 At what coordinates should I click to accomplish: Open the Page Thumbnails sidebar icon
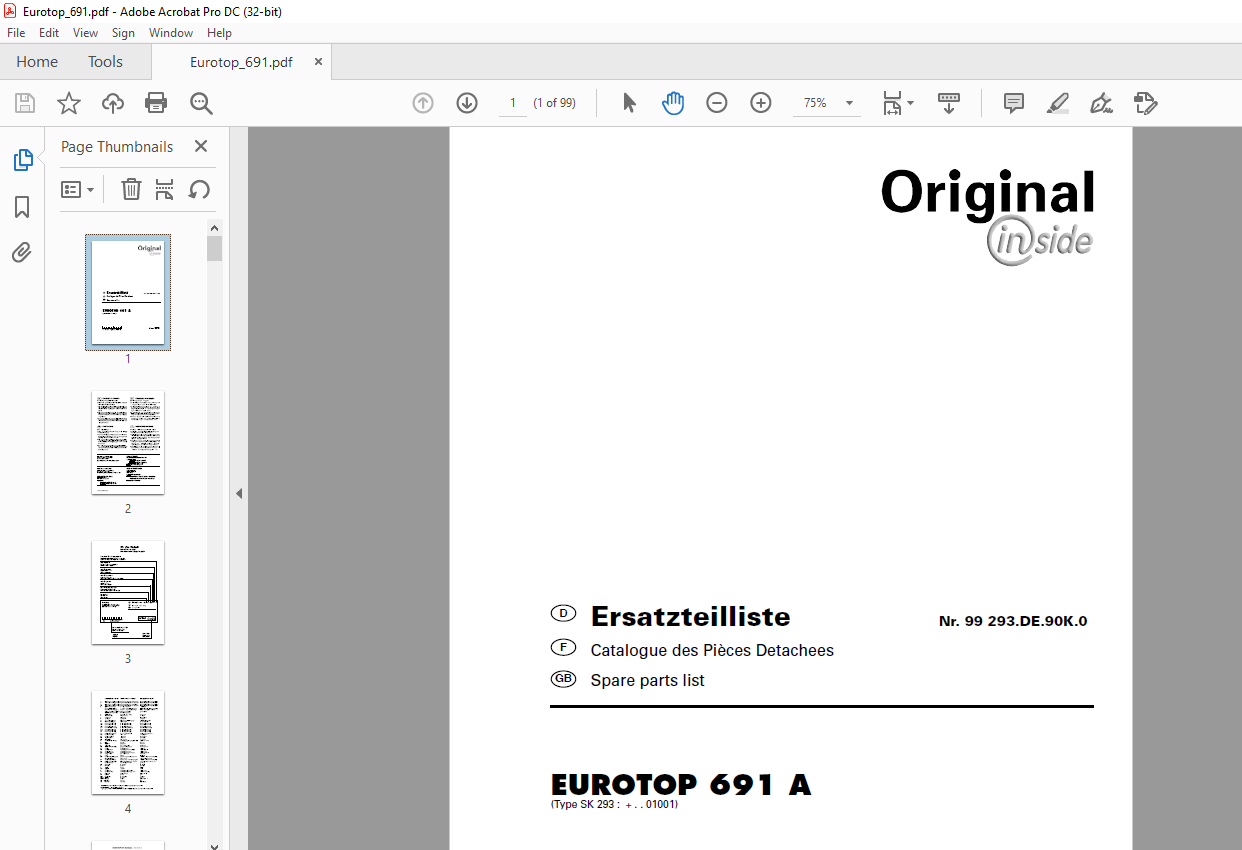22,160
